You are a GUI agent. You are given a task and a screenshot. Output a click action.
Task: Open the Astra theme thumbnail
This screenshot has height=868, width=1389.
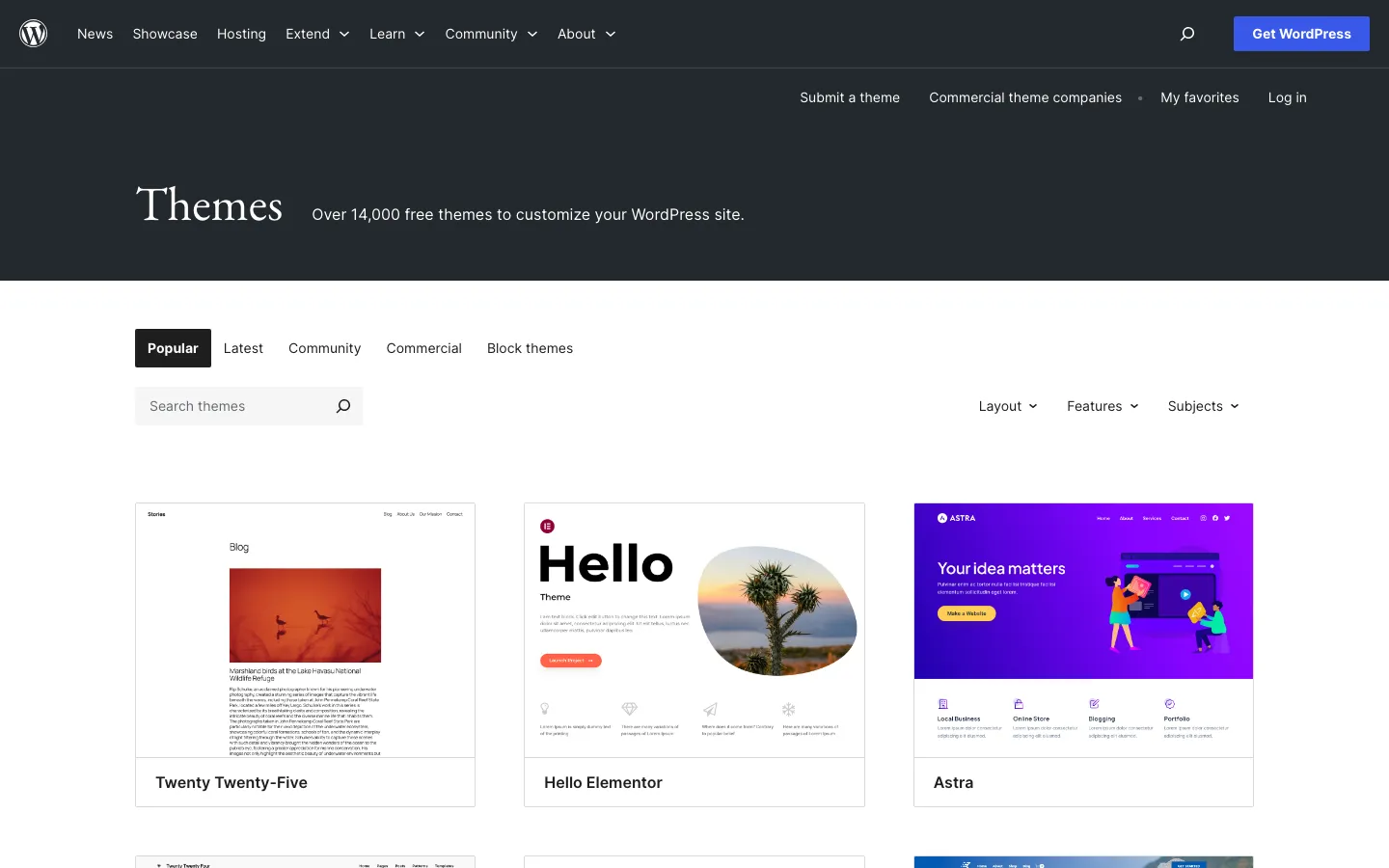1083,630
